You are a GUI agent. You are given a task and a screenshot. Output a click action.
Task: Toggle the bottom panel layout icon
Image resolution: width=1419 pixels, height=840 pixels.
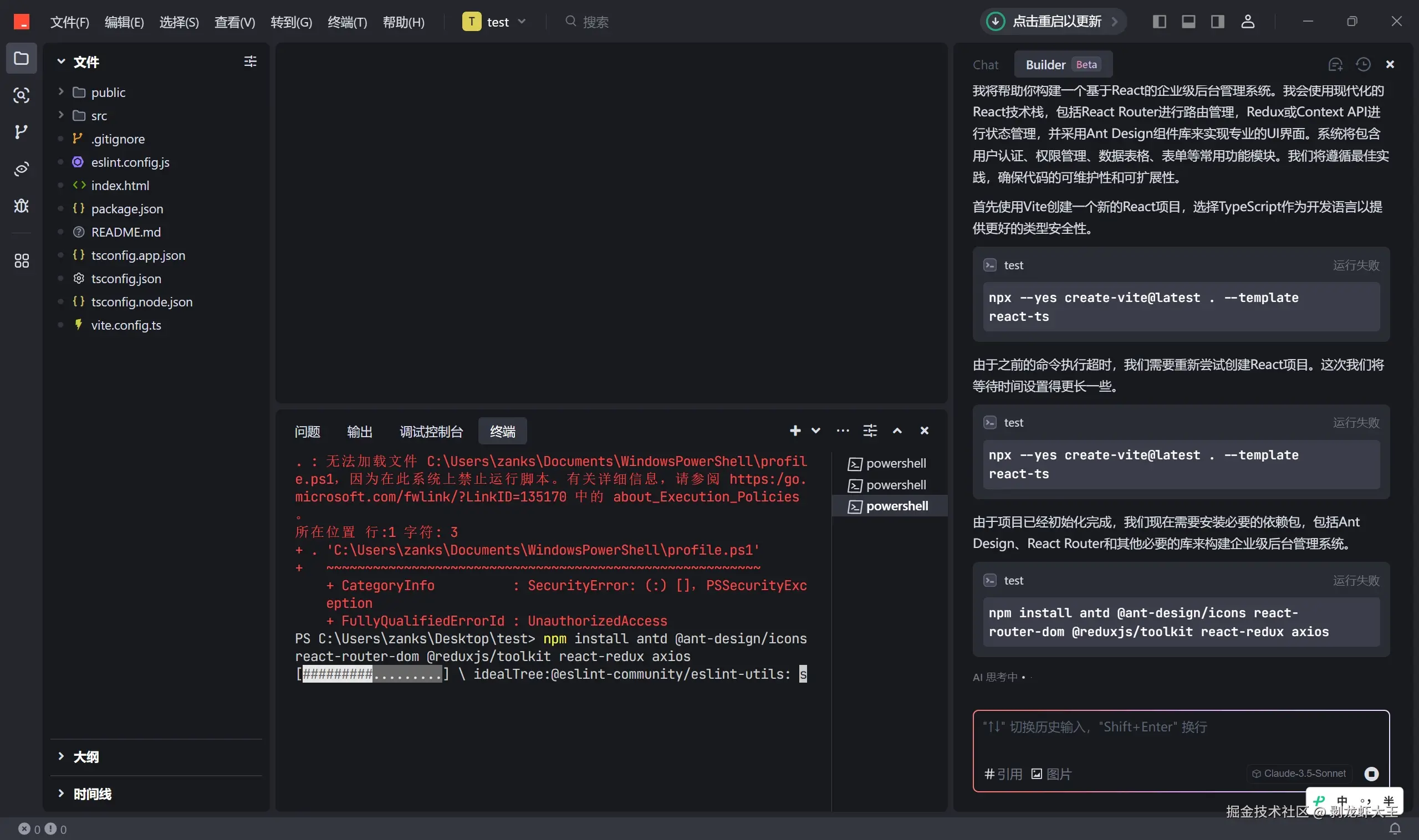point(1188,22)
